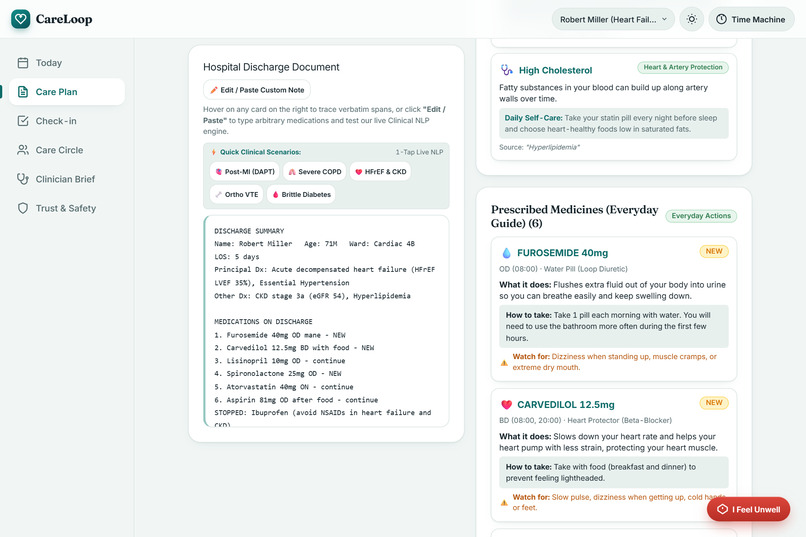This screenshot has width=806, height=537.
Task: Click the Care Circle people icon
Action: tap(23, 150)
